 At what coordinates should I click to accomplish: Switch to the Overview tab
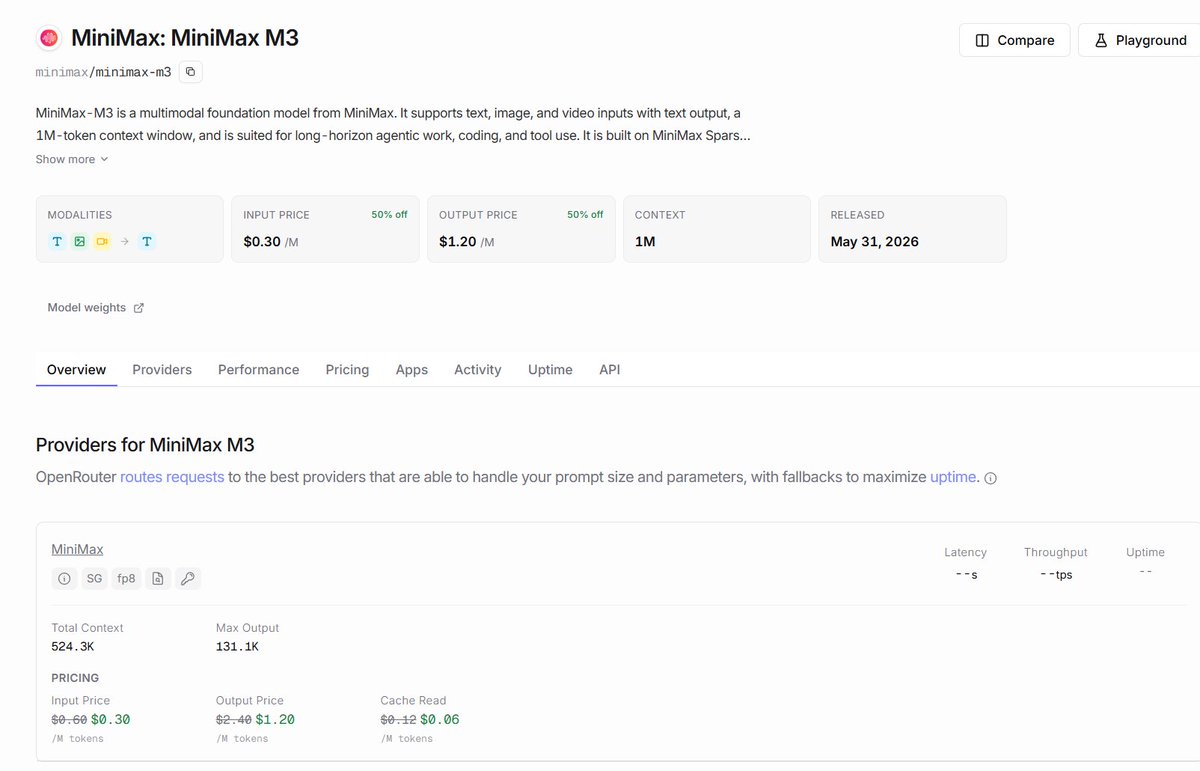(x=76, y=369)
